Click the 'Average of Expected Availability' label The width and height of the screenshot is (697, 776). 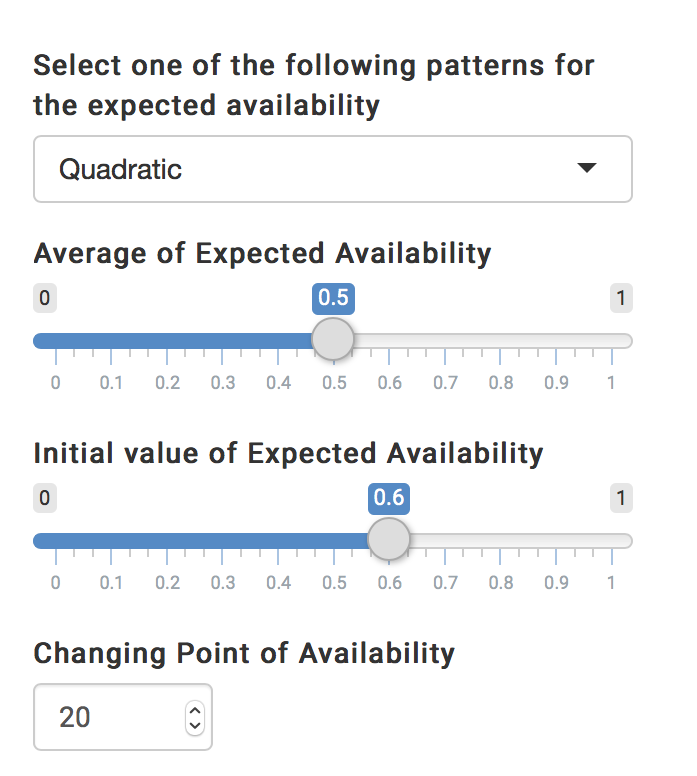(262, 254)
